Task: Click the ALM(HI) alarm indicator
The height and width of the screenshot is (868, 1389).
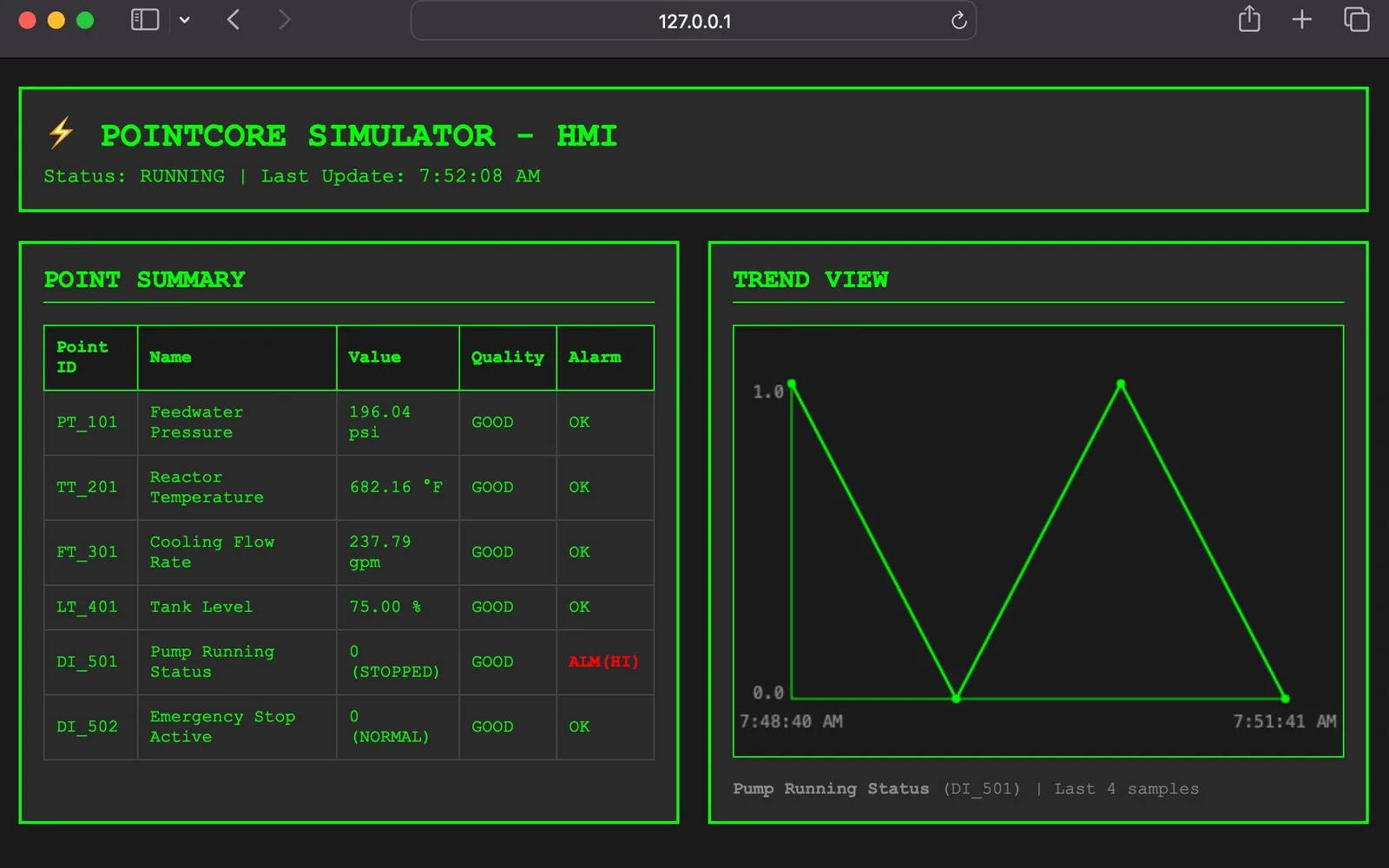Action: tap(603, 661)
